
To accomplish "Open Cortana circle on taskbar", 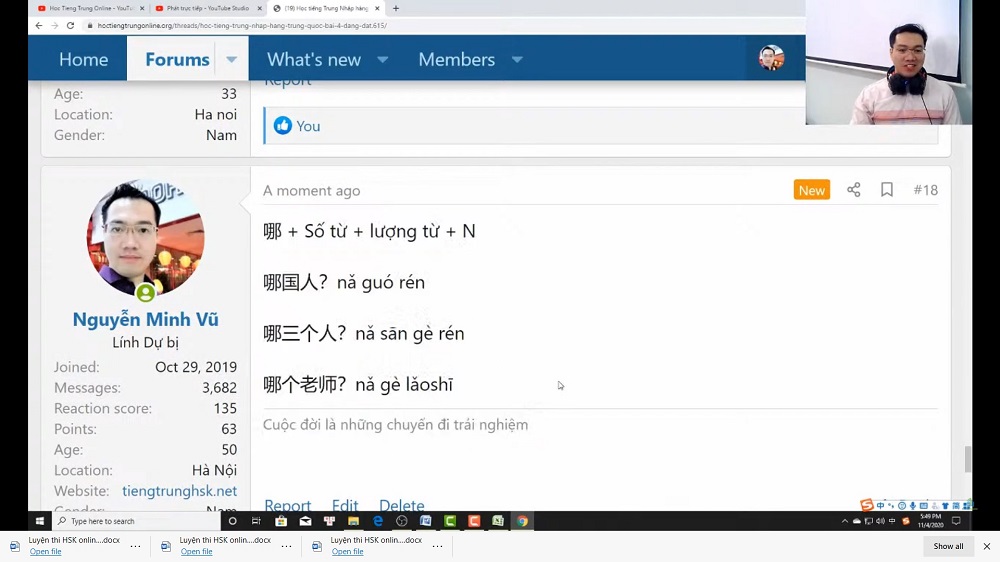I will point(232,521).
